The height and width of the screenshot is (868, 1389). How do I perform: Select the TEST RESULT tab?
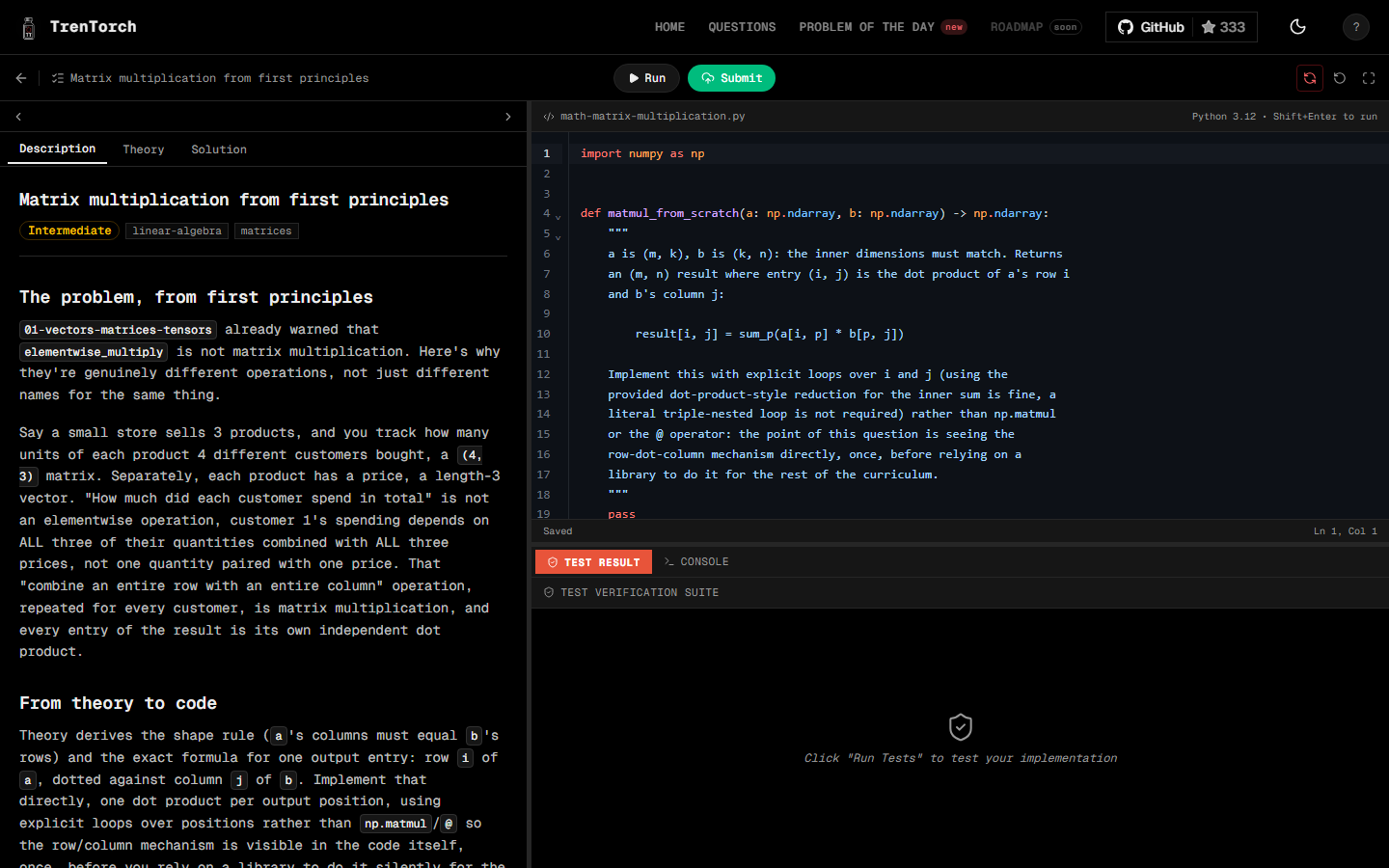[x=593, y=562]
